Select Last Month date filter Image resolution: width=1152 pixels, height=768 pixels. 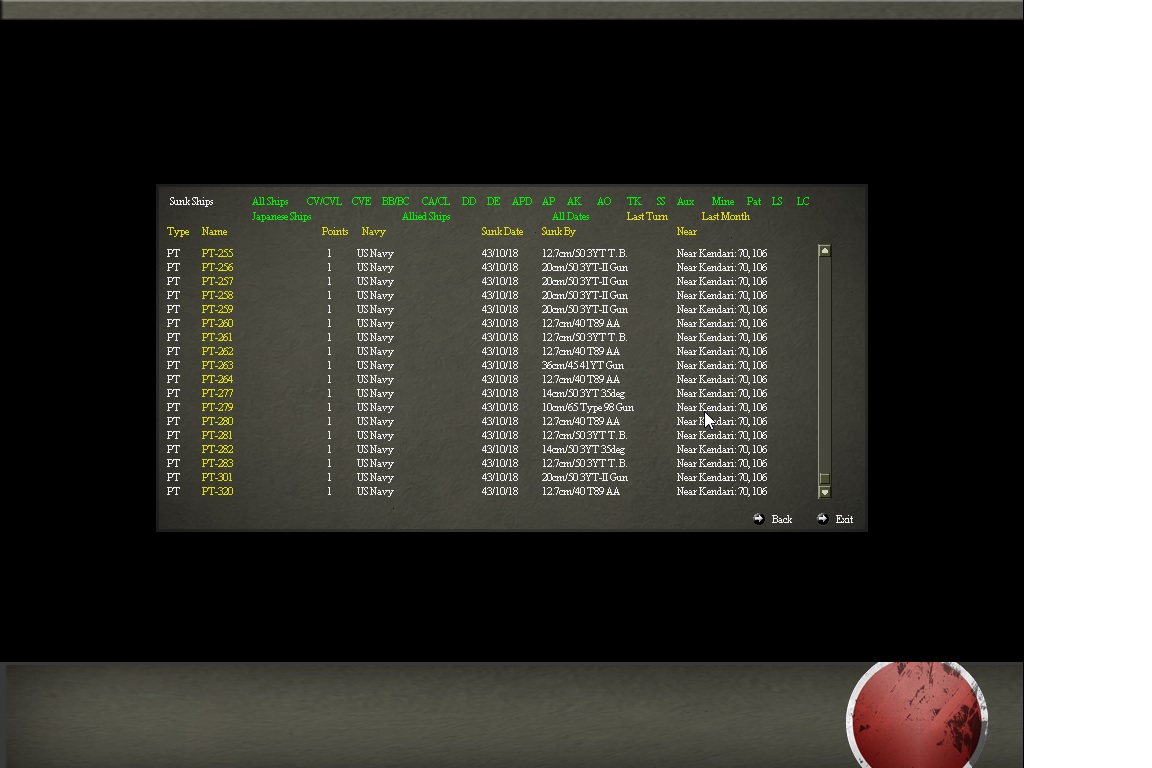tap(726, 217)
